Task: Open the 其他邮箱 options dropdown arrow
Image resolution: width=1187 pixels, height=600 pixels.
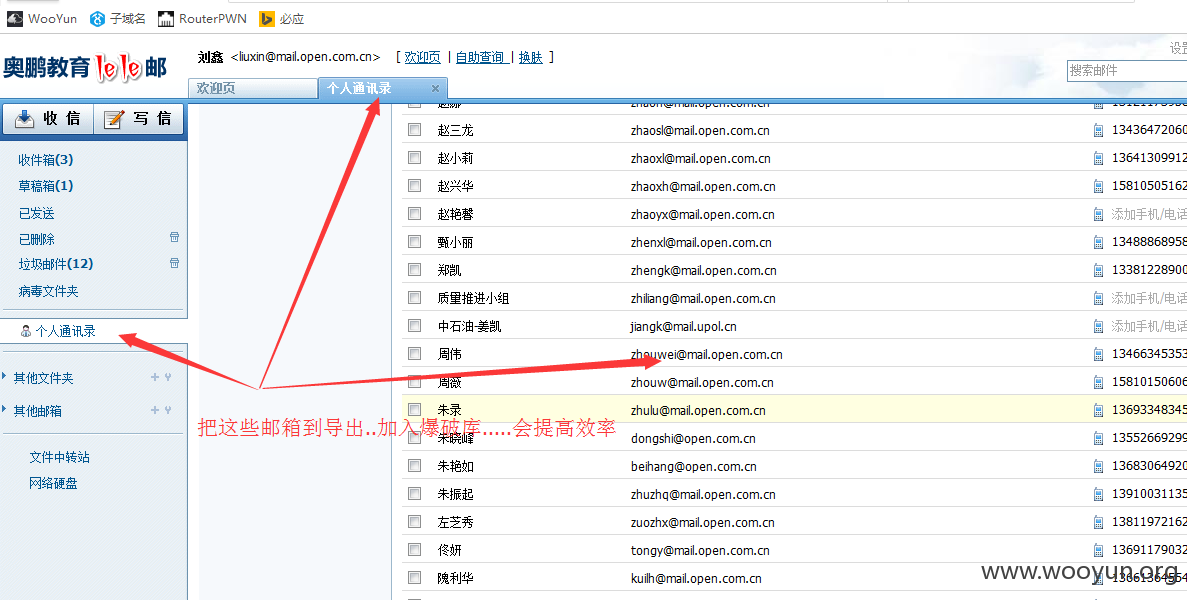Action: pyautogui.click(x=167, y=410)
